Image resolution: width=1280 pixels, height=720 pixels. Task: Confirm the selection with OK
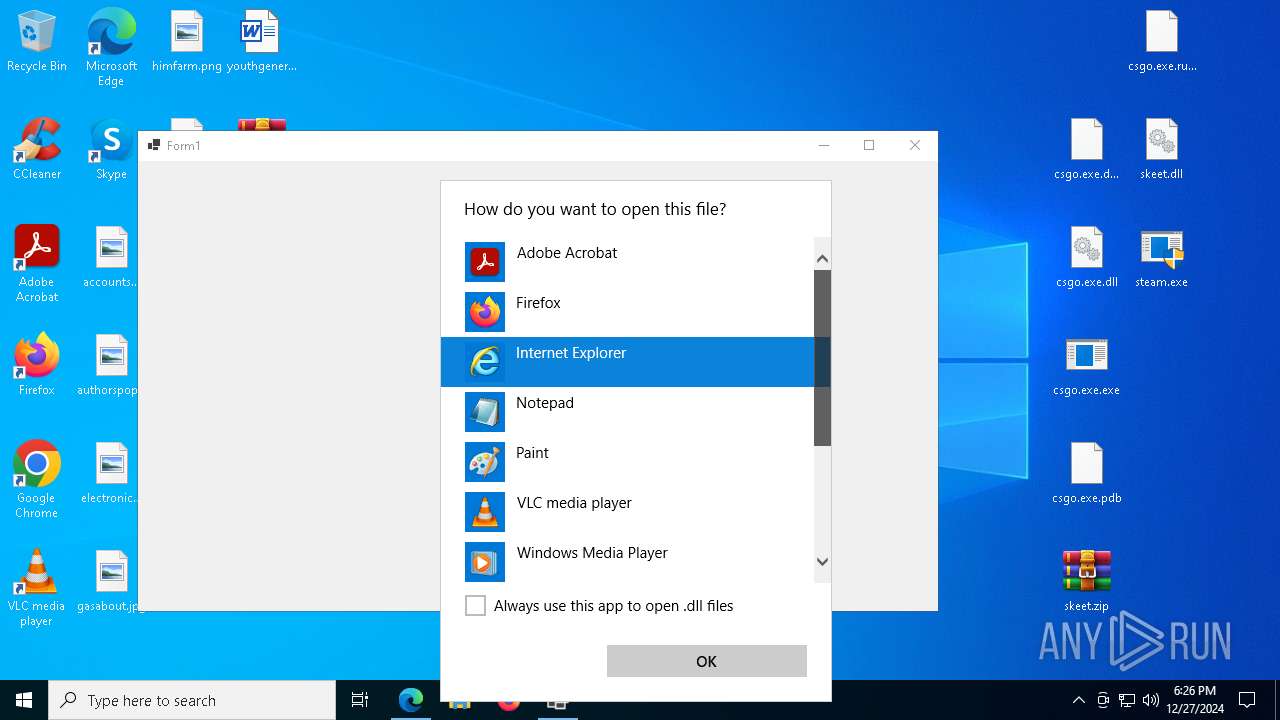pos(706,661)
